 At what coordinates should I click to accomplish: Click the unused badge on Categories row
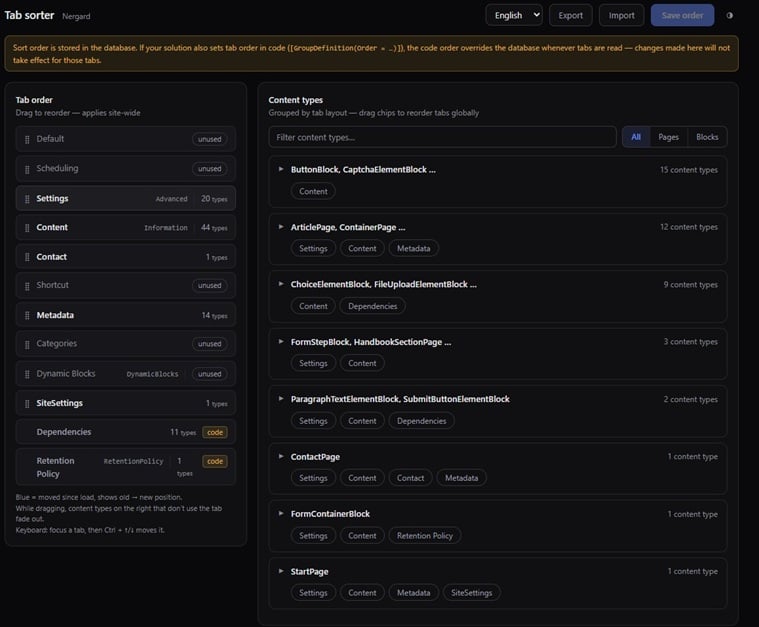coord(210,344)
